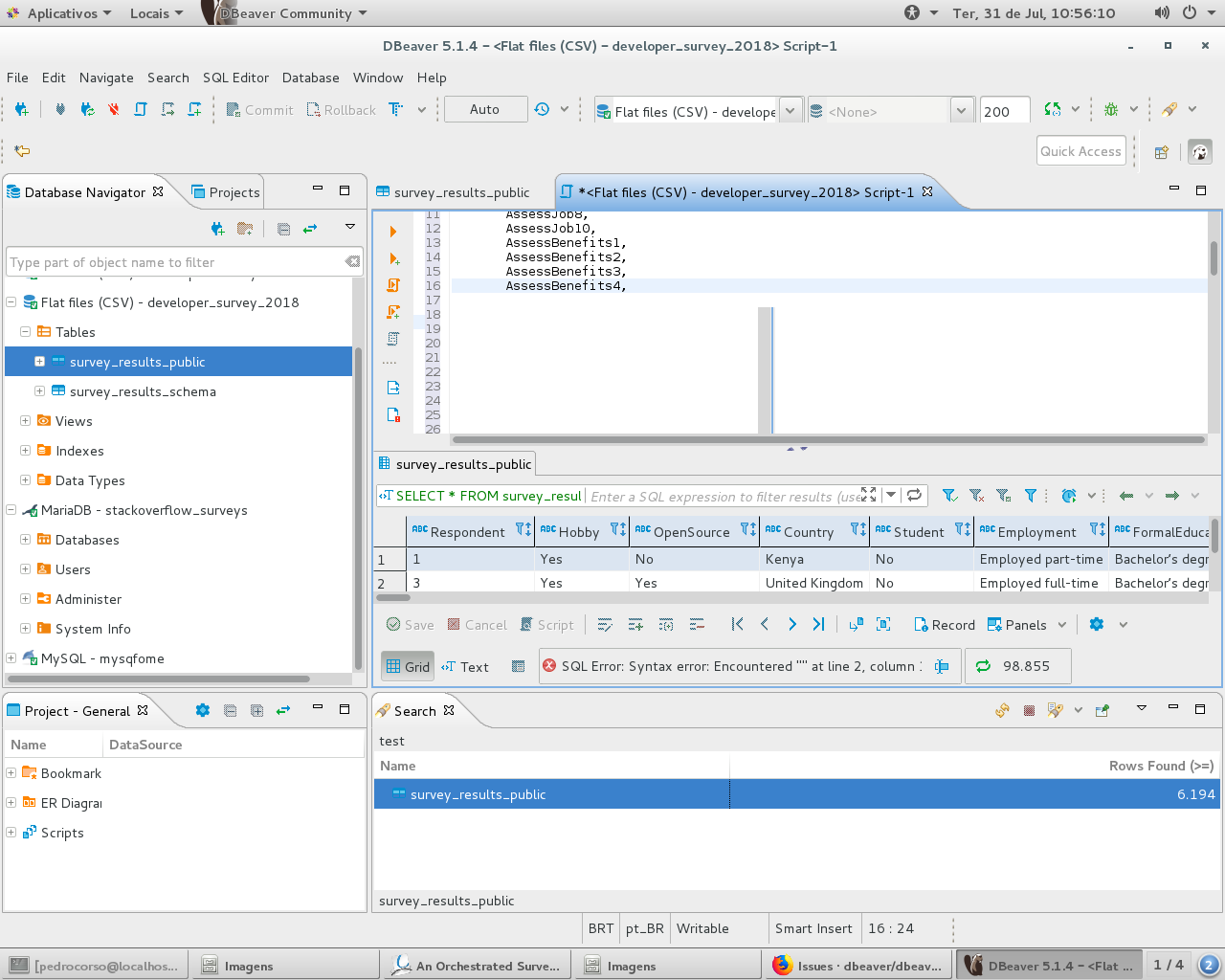1225x980 pixels.
Task: Go to last row in result set
Action: coord(818,624)
